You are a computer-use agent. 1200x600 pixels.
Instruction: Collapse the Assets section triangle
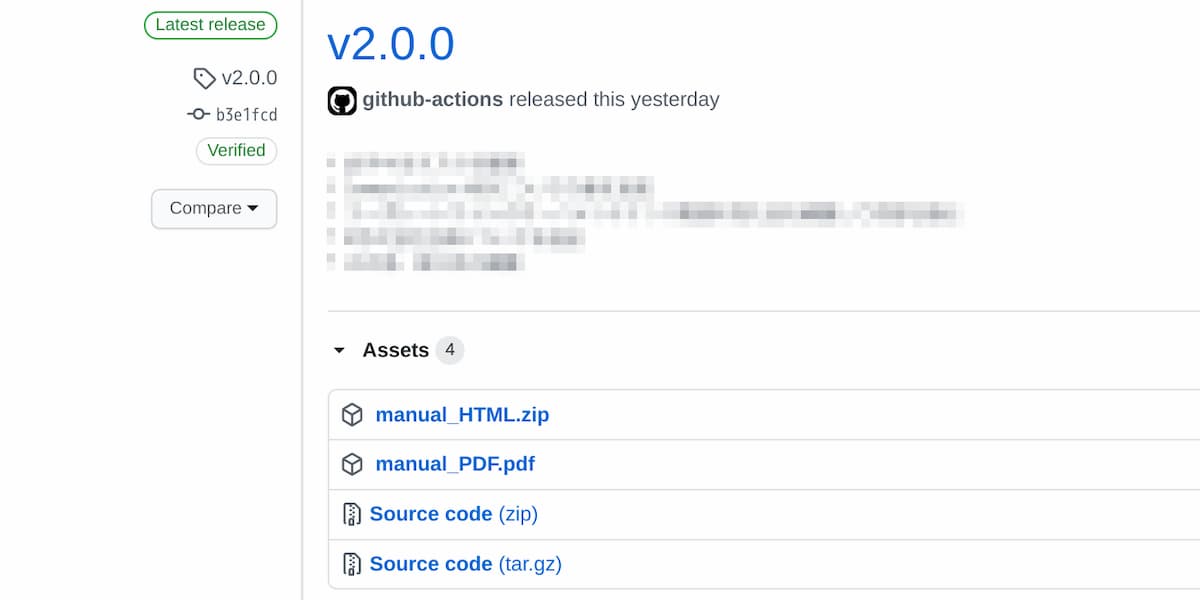339,350
